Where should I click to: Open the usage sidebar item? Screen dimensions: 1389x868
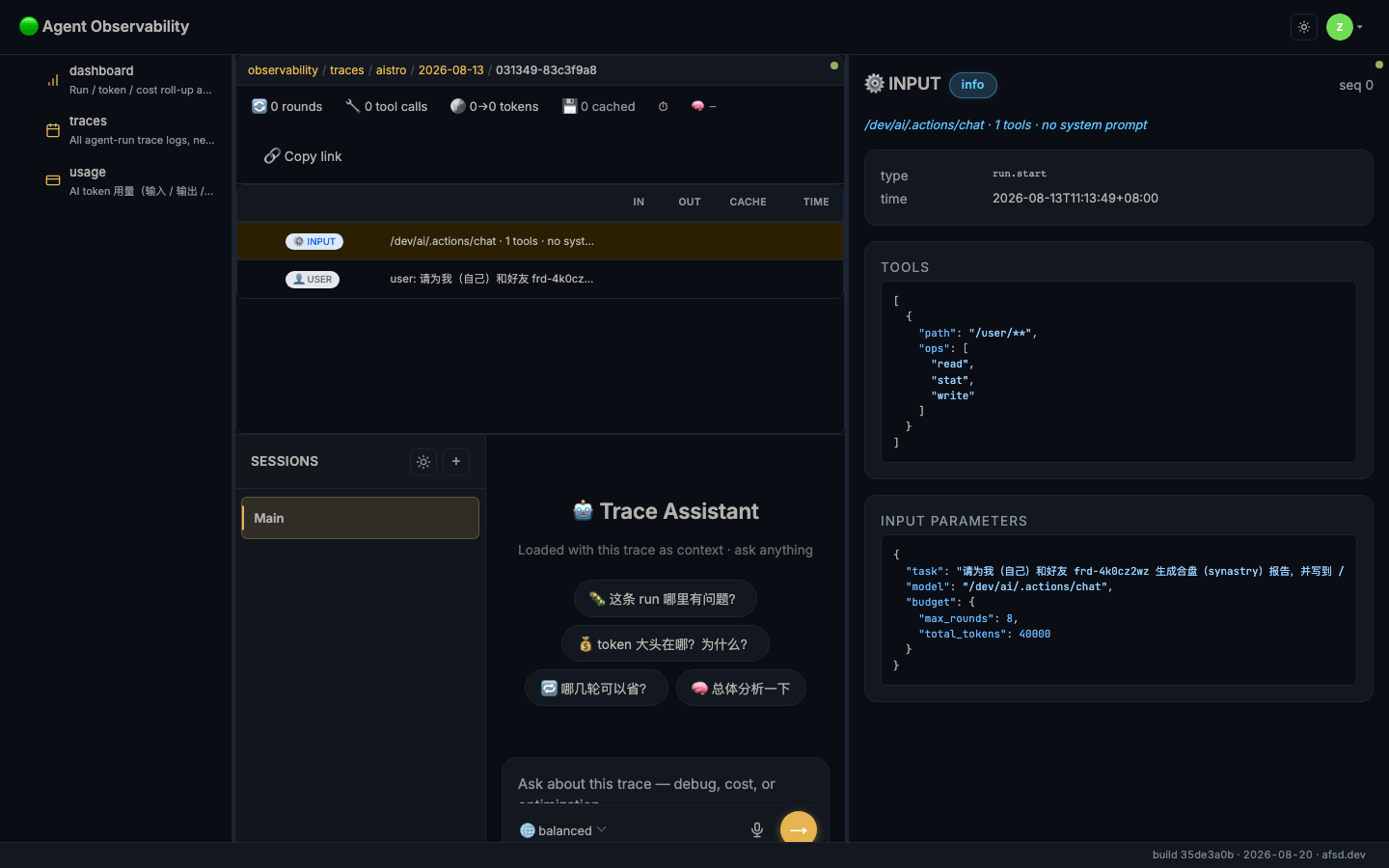(x=129, y=180)
